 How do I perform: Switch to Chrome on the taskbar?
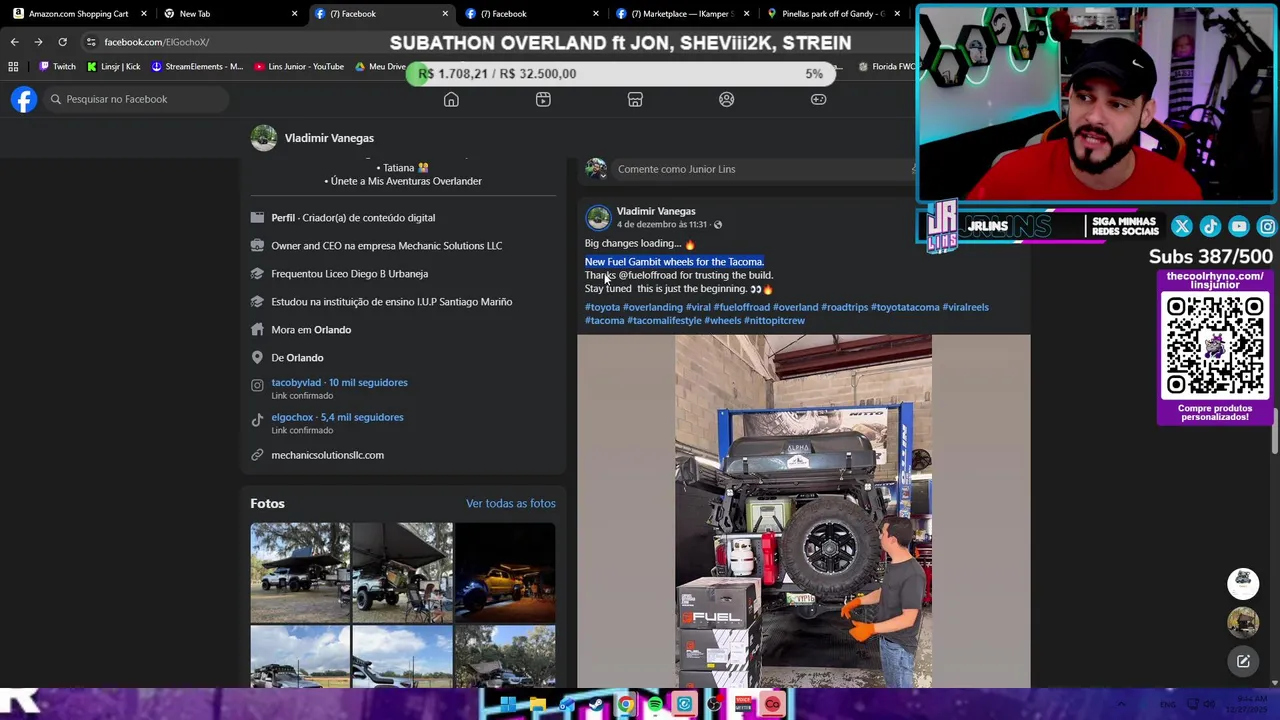[x=625, y=705]
